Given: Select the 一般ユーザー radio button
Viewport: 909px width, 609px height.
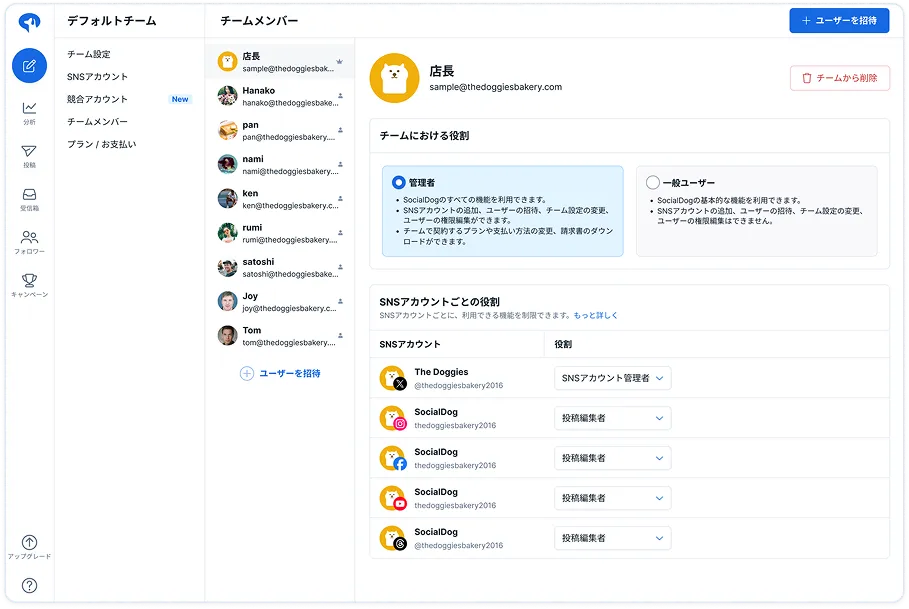Looking at the screenshot, I should coord(653,183).
